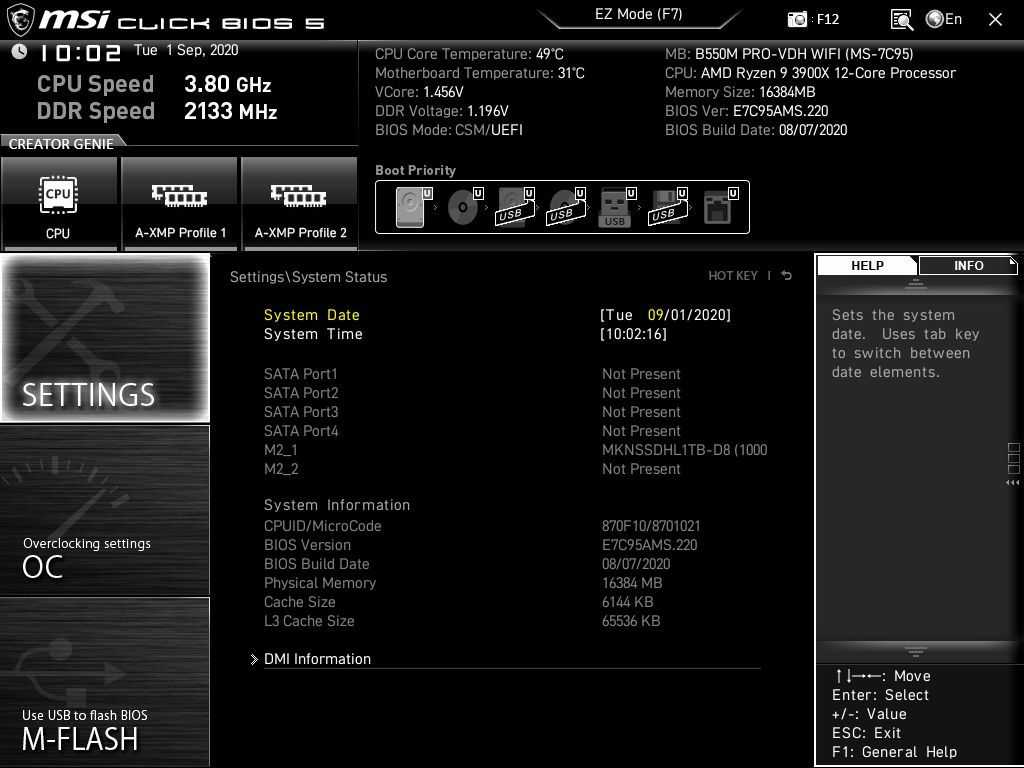Change language via the En globe icon
The height and width of the screenshot is (768, 1024).
click(944, 19)
